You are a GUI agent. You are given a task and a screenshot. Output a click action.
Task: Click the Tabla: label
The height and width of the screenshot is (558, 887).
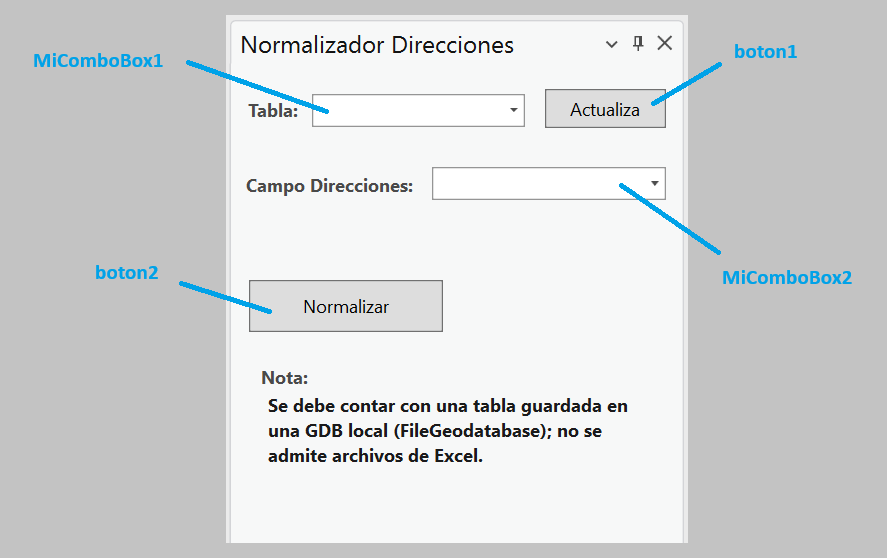[273, 111]
